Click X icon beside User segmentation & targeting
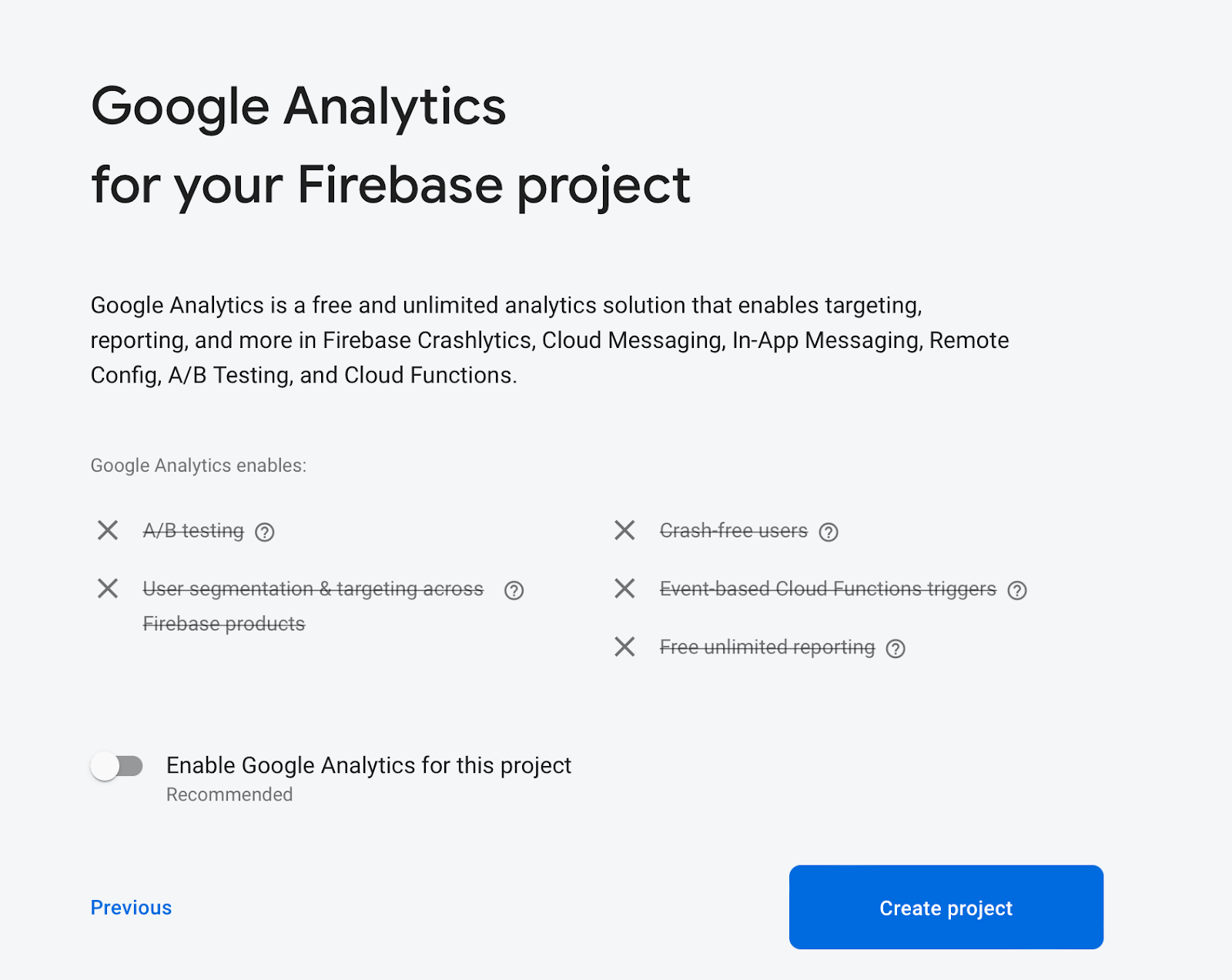1232x980 pixels. pos(108,588)
